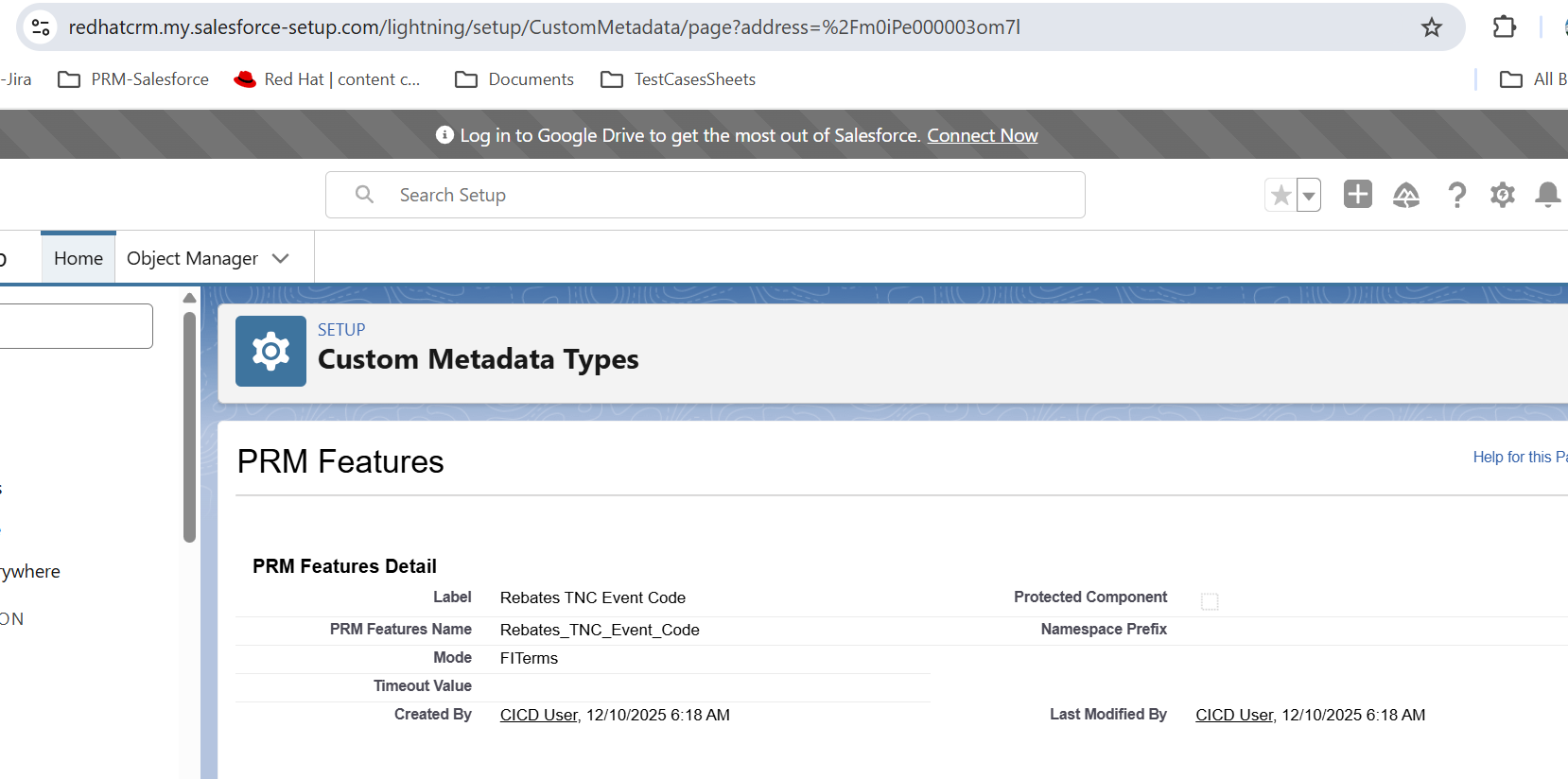
Task: Open the Setup gear menu icon
Action: (x=1502, y=195)
